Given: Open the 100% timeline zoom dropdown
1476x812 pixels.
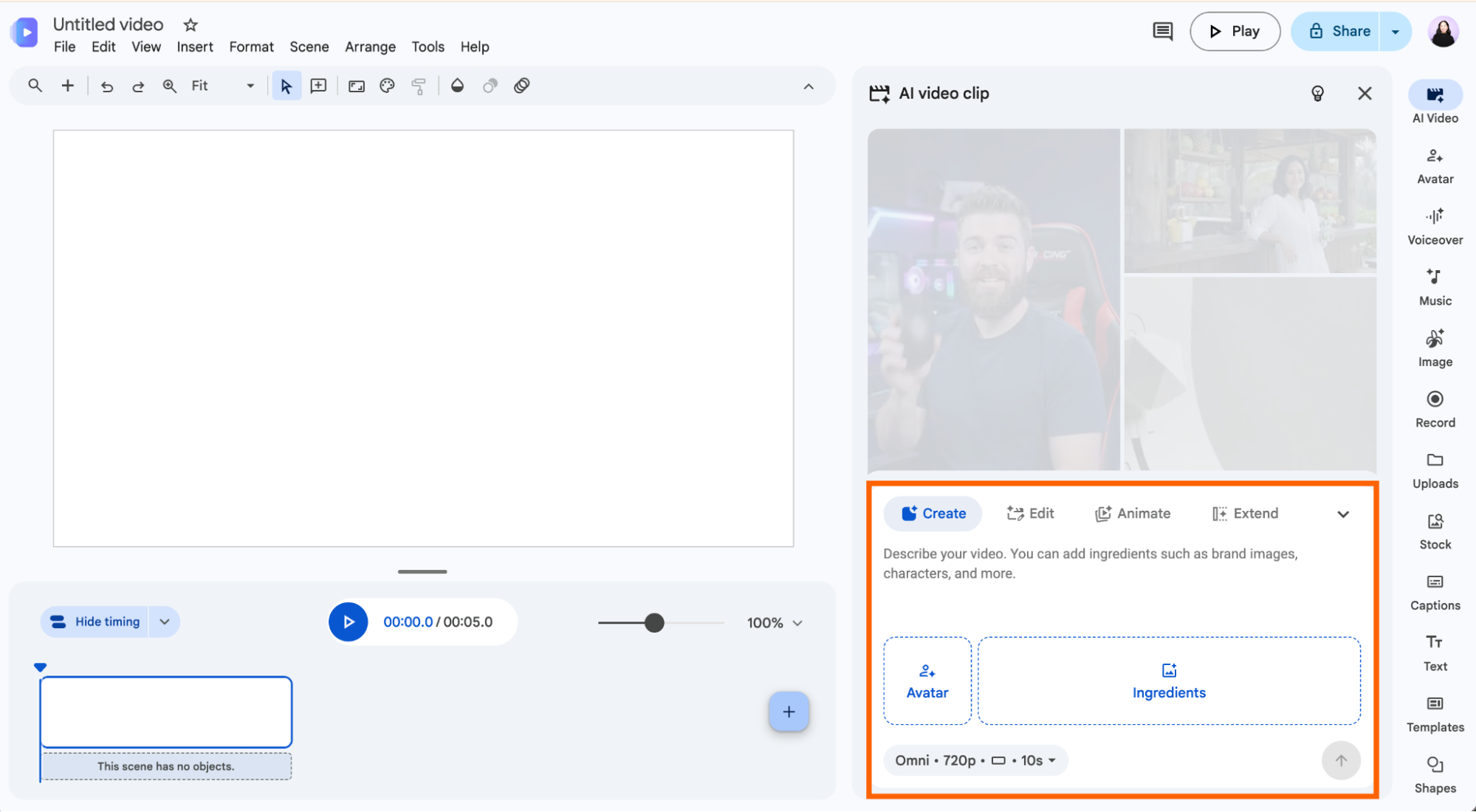Looking at the screenshot, I should pos(775,622).
